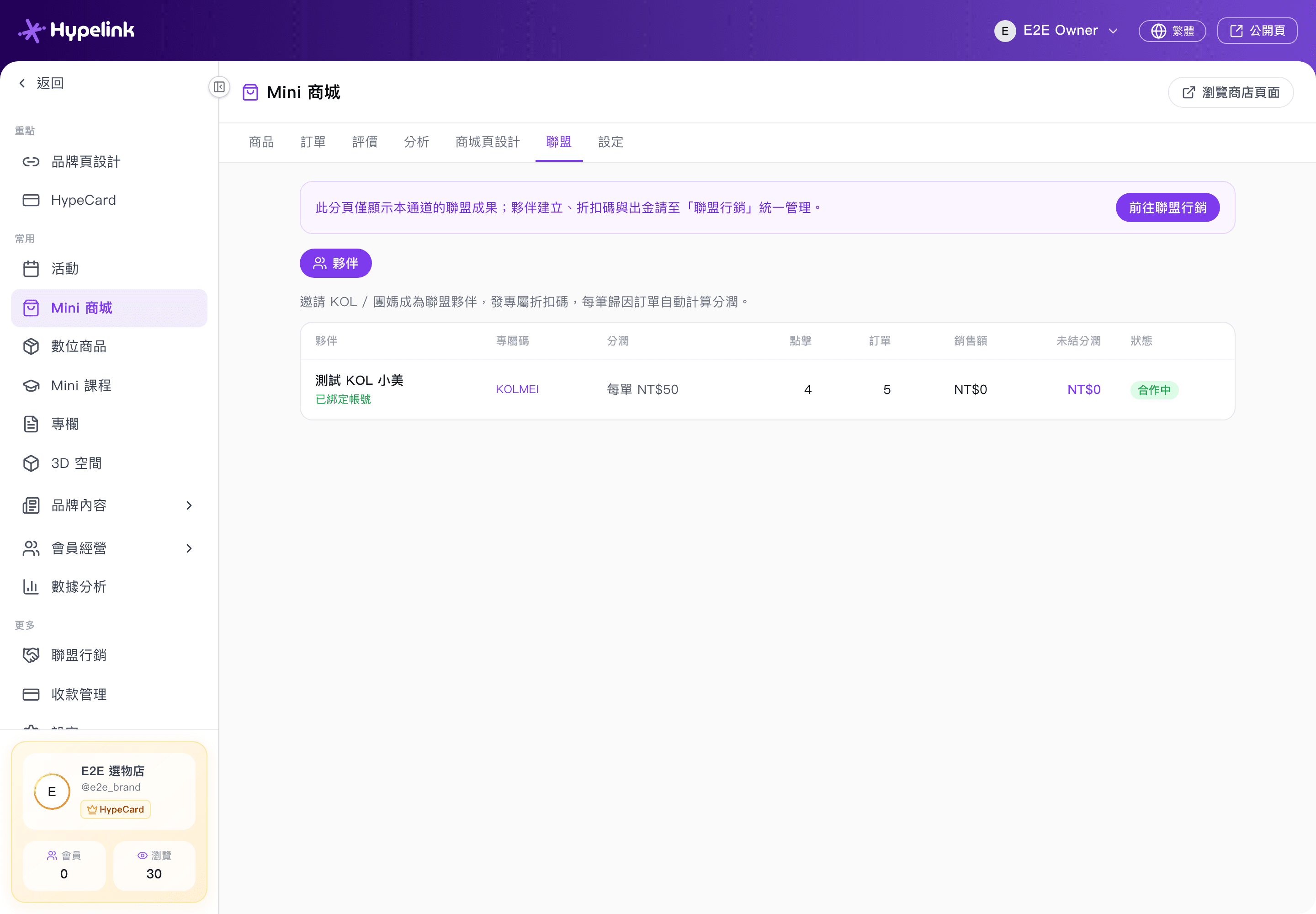Image resolution: width=1316 pixels, height=914 pixels.
Task: Click the Hypelink logo
Action: [x=76, y=30]
